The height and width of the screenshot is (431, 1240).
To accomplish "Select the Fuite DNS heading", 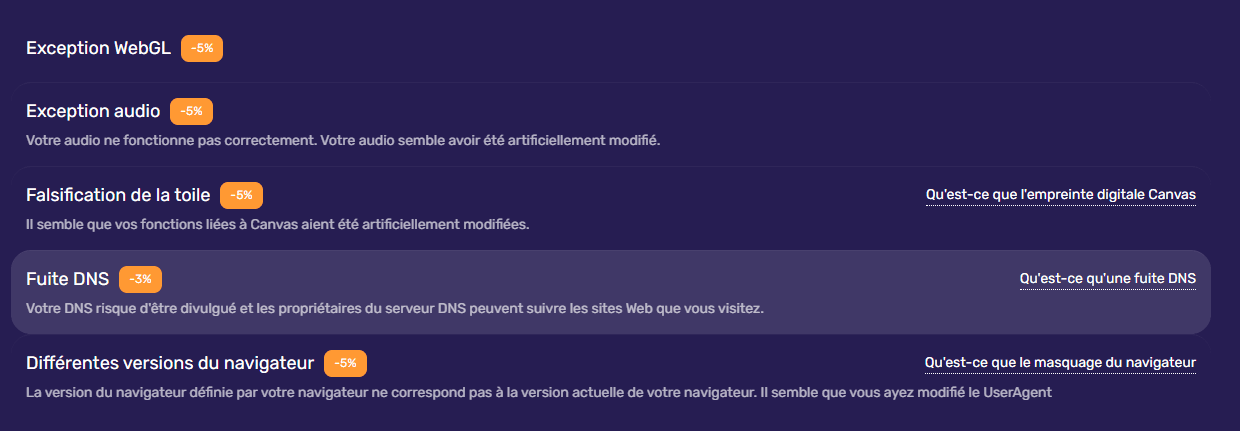I will pyautogui.click(x=67, y=279).
